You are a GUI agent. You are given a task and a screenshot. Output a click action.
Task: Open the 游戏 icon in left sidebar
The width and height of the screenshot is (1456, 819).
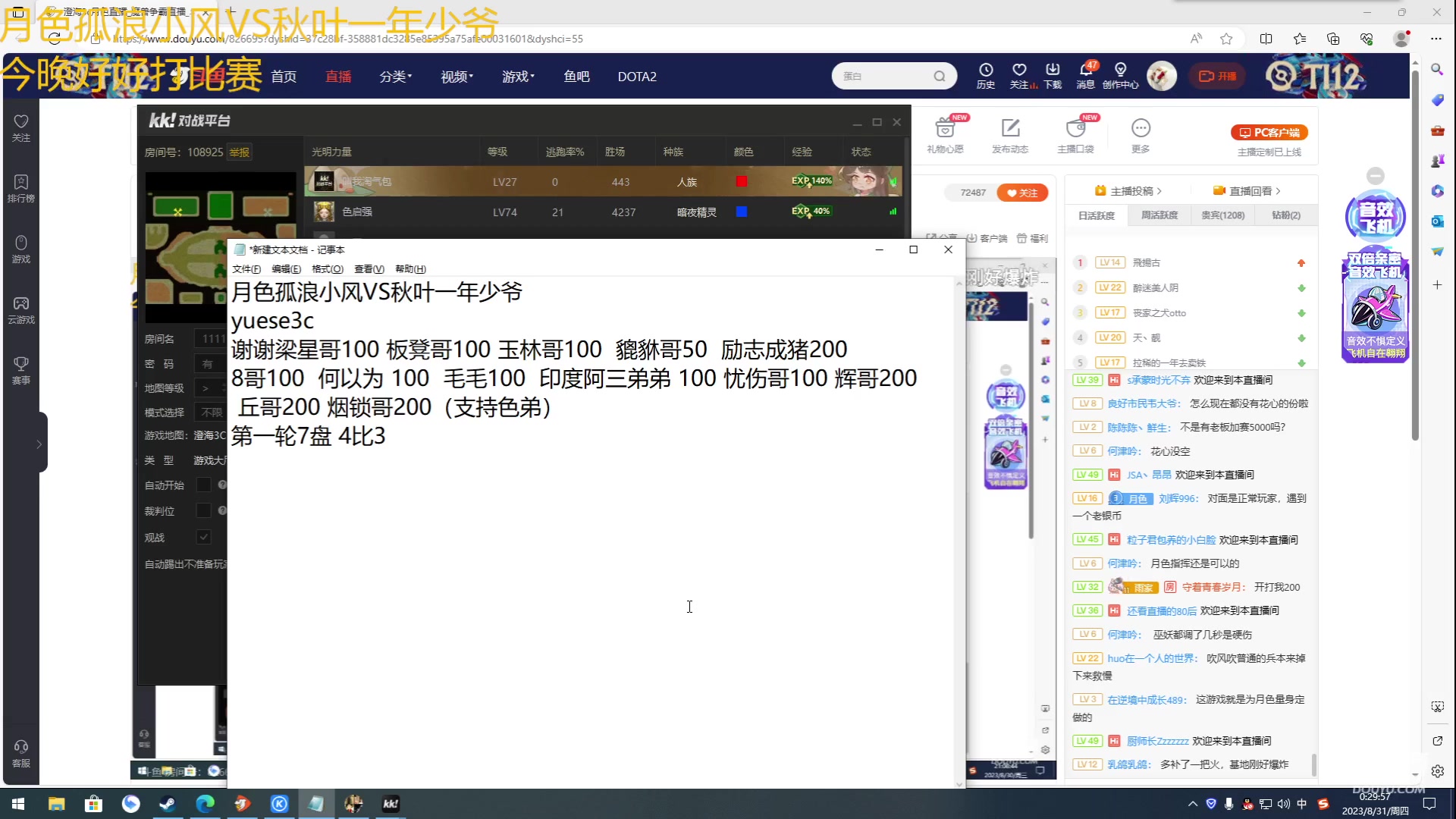pyautogui.click(x=21, y=249)
